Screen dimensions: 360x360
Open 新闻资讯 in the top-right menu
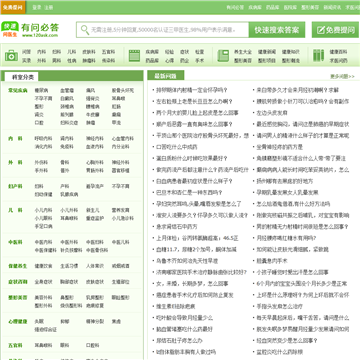pos(332,7)
